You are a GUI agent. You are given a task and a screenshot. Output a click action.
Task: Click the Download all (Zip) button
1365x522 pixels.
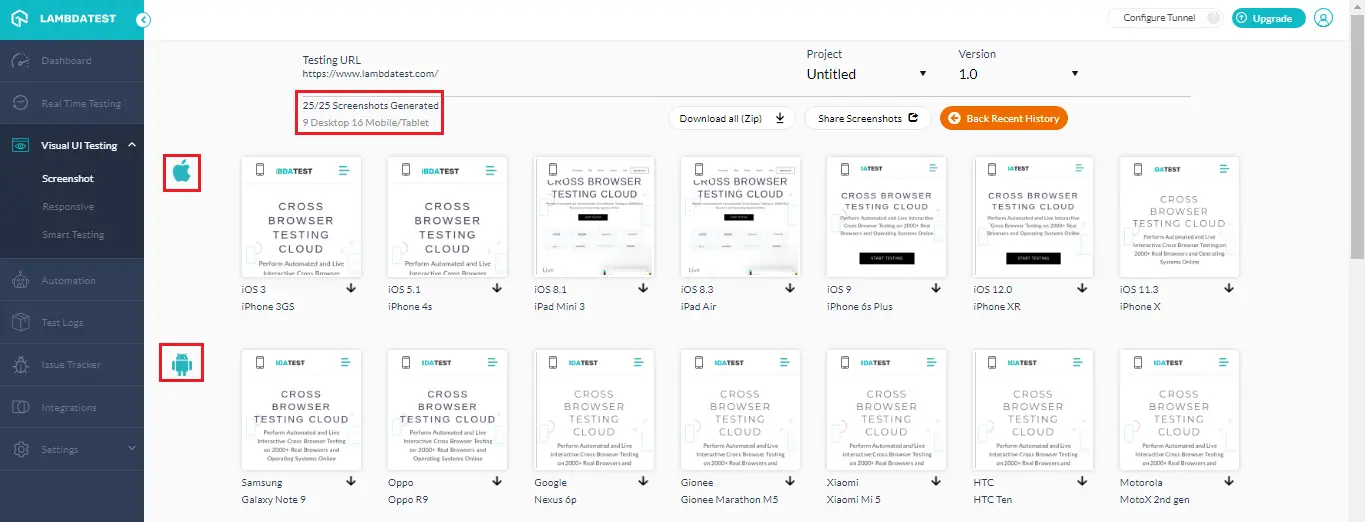[x=731, y=118]
